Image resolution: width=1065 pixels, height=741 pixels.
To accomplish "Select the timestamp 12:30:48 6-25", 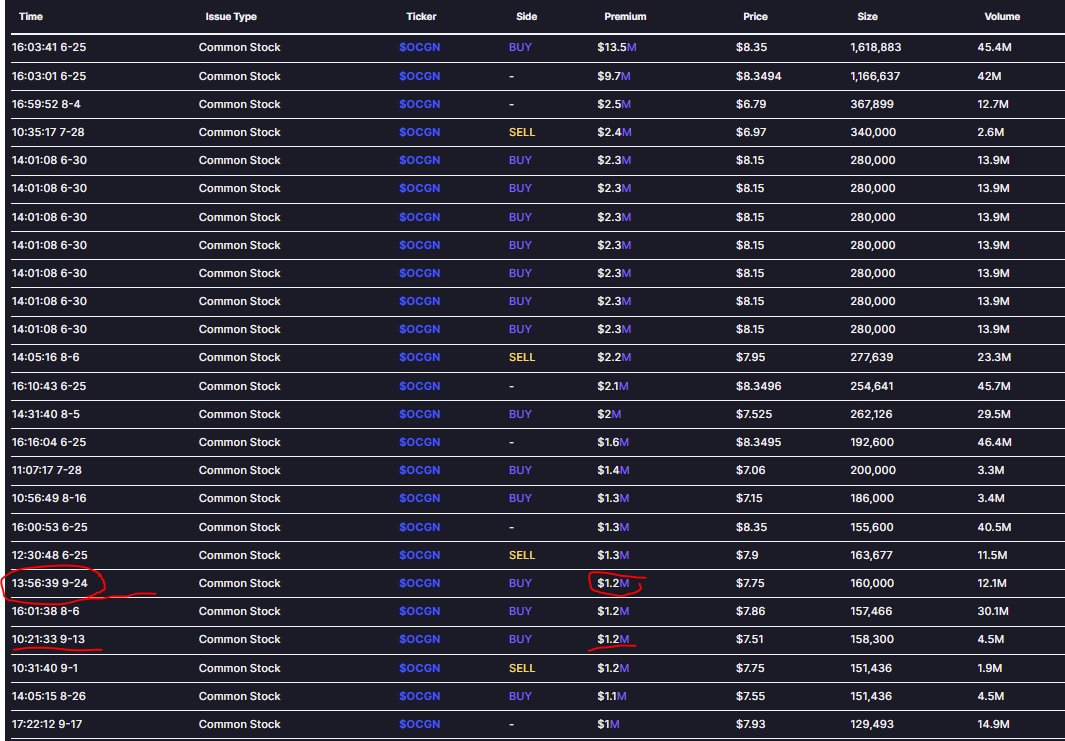I will coord(49,555).
